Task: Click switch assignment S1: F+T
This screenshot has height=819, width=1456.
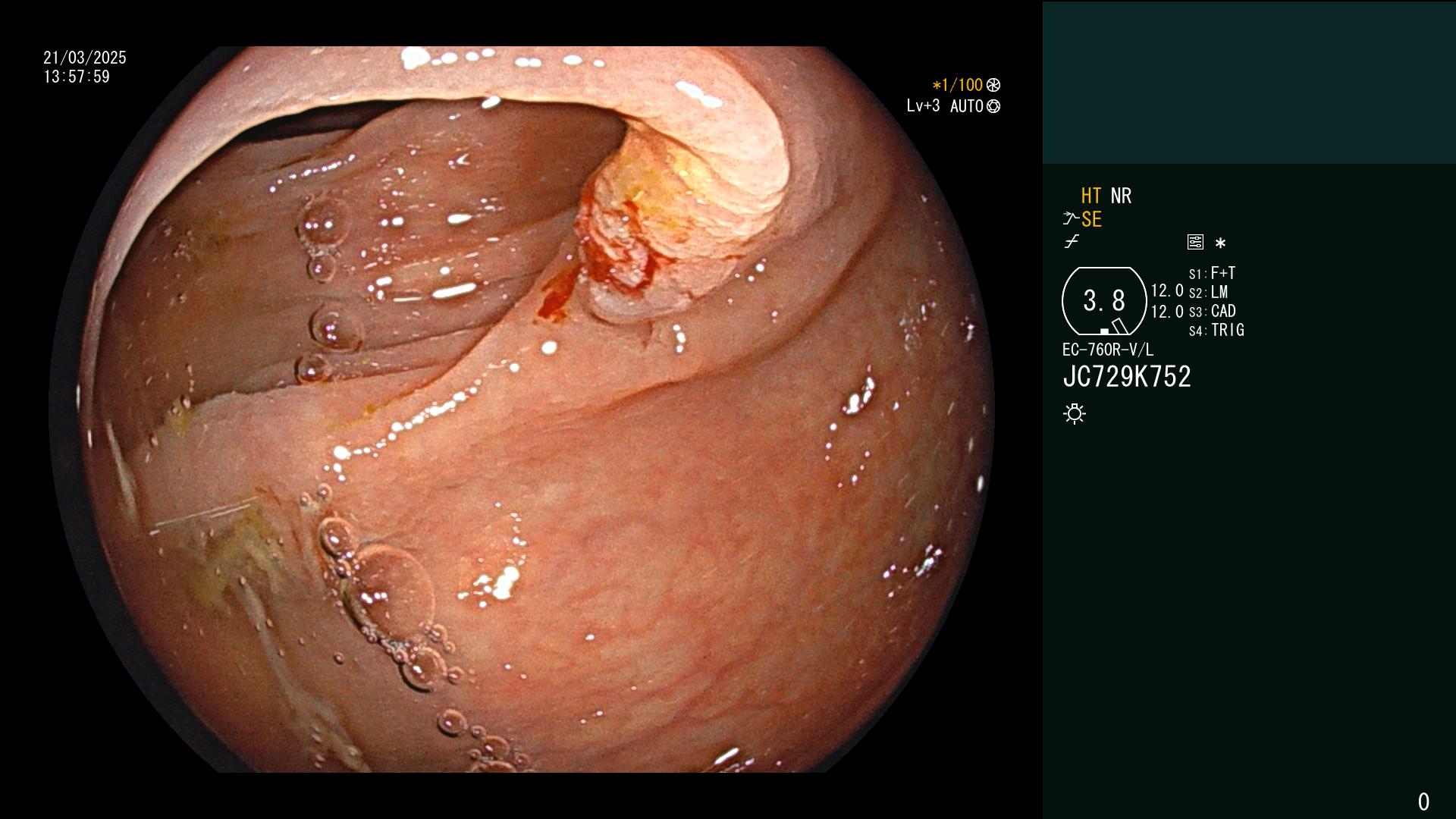Action: (x=1212, y=273)
